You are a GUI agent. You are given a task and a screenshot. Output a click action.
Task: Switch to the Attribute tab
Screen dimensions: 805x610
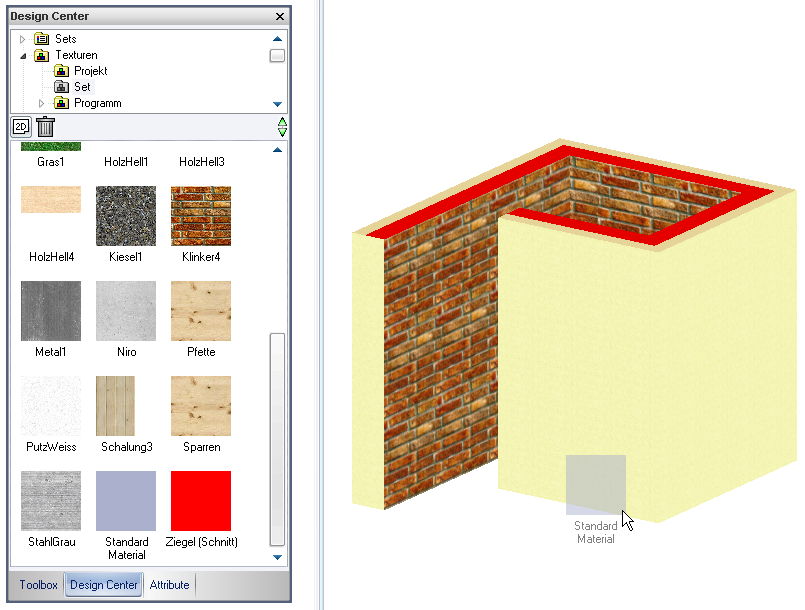point(169,585)
